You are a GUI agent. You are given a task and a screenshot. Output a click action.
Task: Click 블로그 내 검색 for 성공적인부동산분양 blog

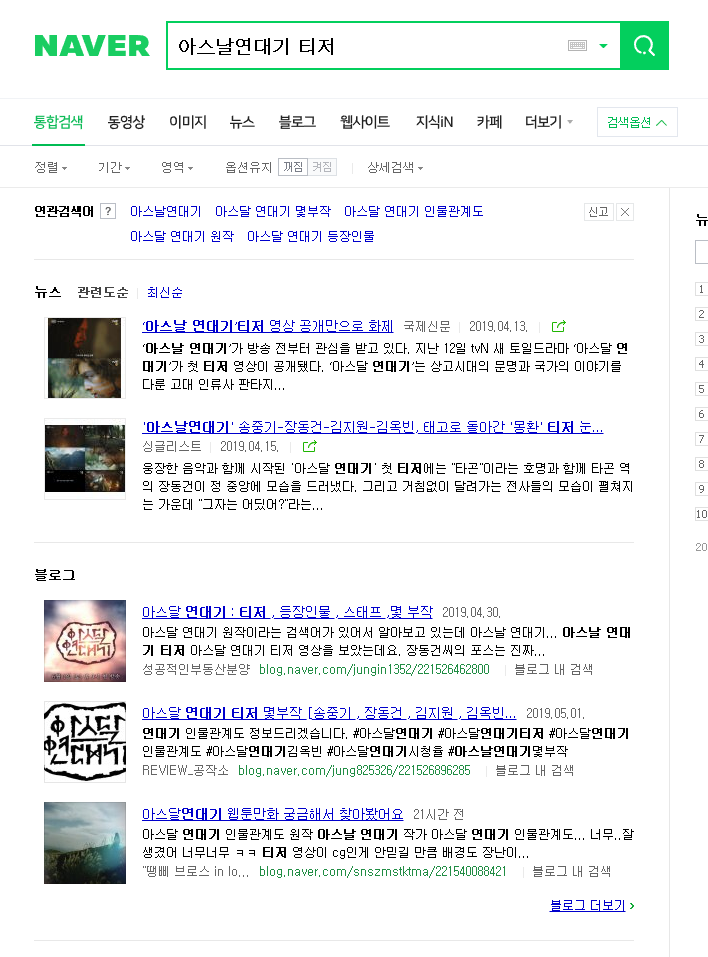coord(553,670)
